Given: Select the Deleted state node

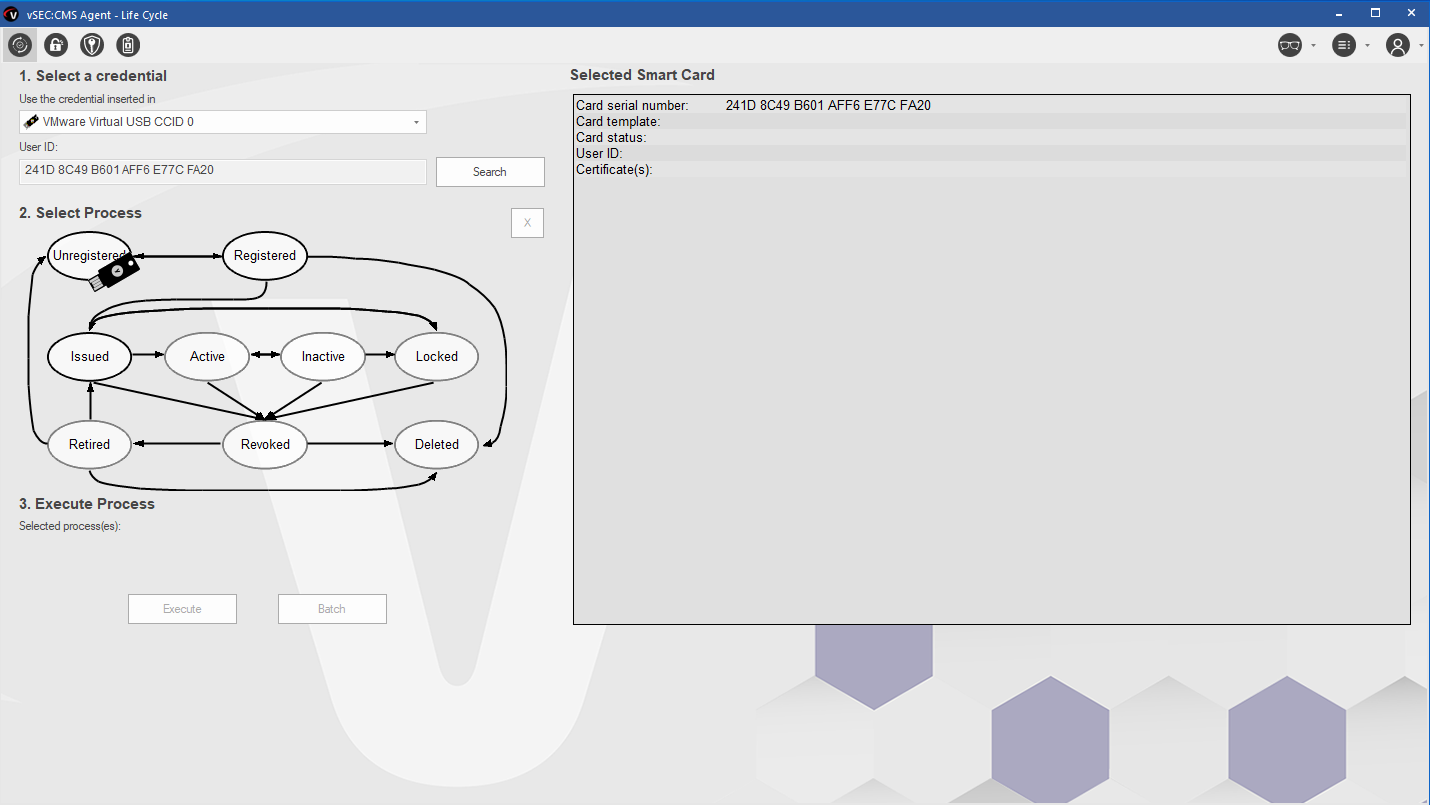Looking at the screenshot, I should 437,444.
